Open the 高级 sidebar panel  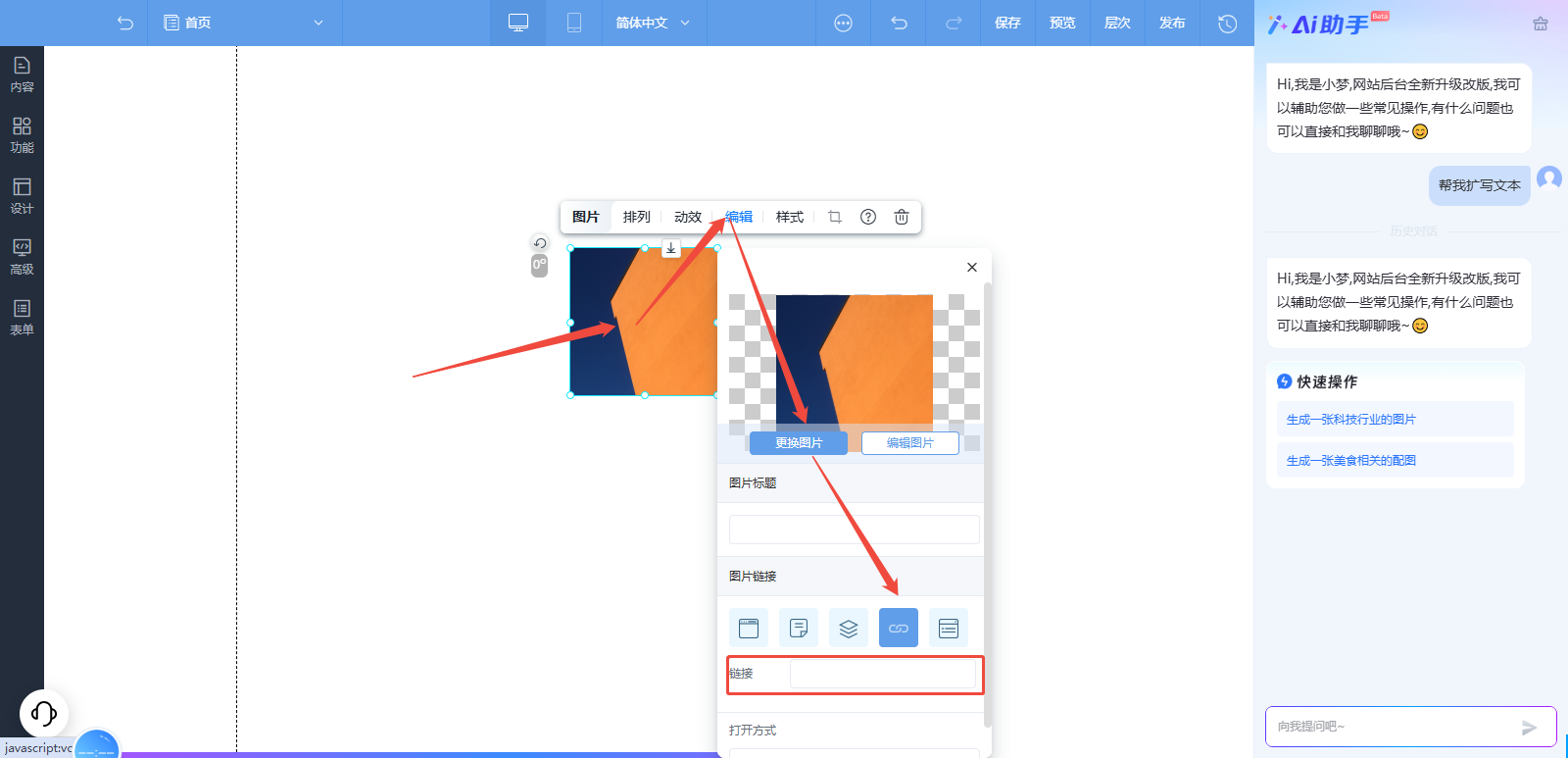pos(22,257)
